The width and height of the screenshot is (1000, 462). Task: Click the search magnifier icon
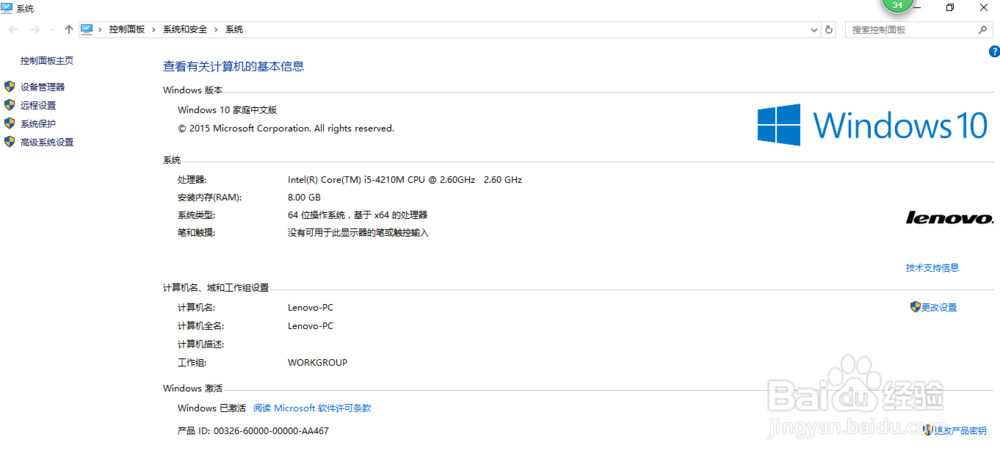click(x=982, y=29)
